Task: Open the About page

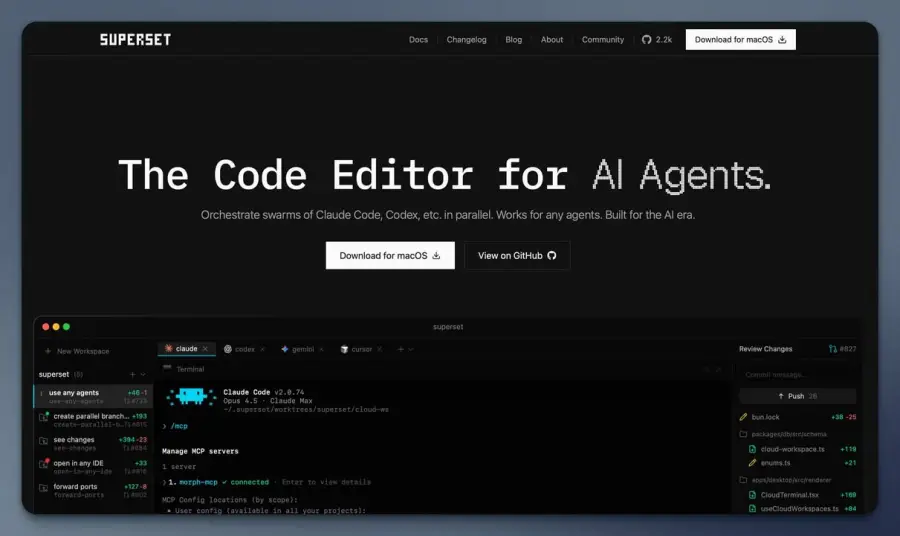Action: [x=552, y=40]
